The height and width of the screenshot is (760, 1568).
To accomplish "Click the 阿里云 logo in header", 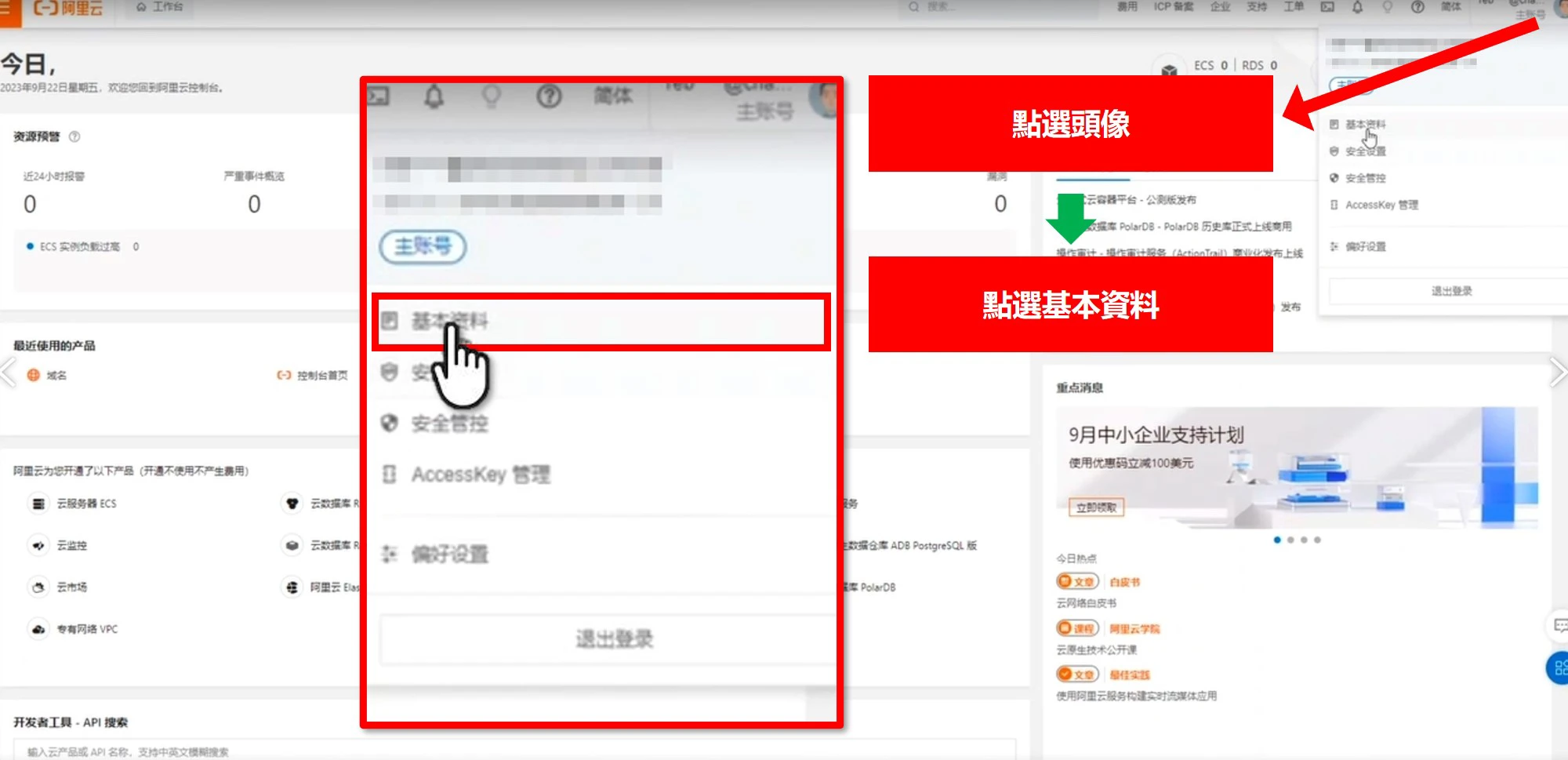I will [68, 8].
